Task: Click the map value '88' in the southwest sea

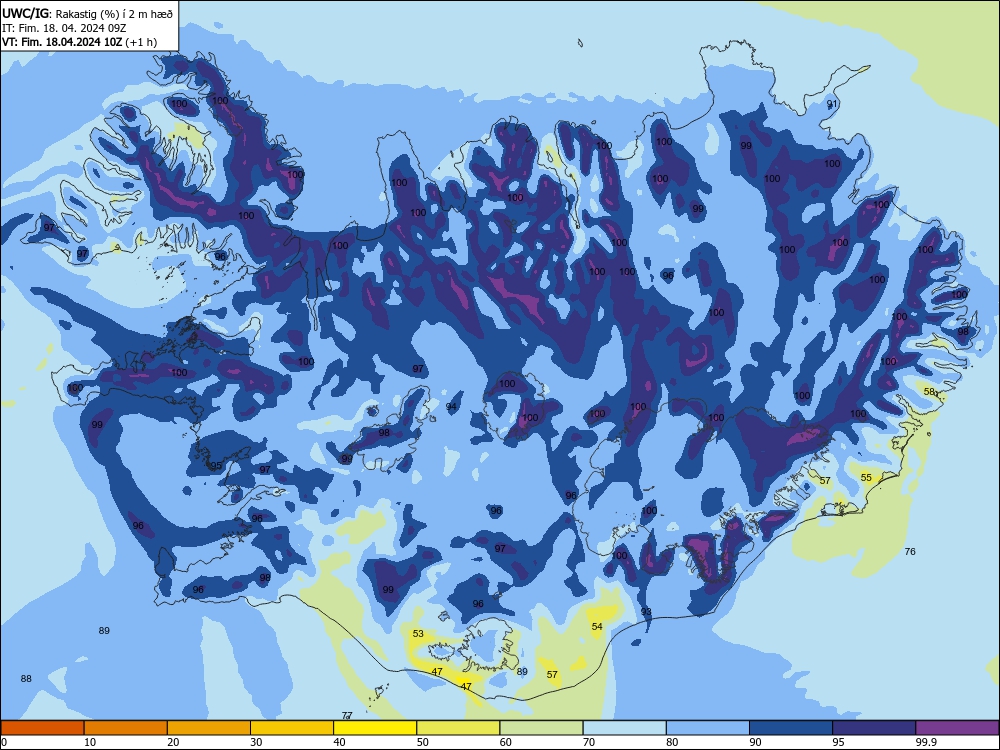Action: click(26, 679)
